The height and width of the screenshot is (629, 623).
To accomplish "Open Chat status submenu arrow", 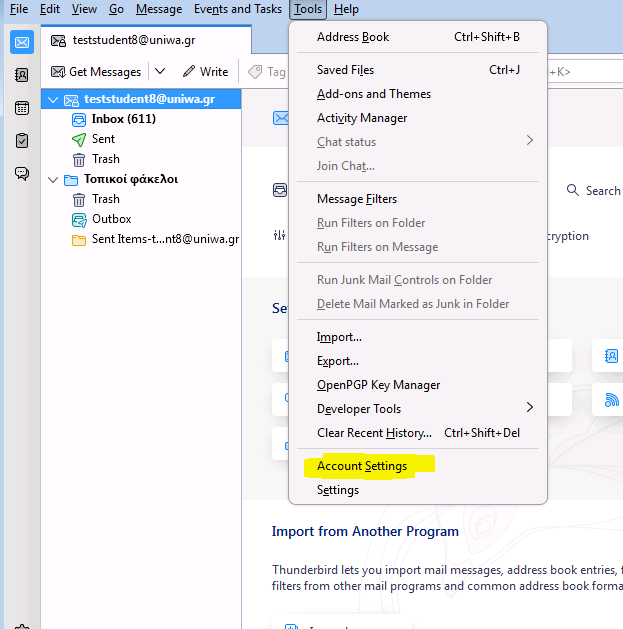I will point(530,140).
